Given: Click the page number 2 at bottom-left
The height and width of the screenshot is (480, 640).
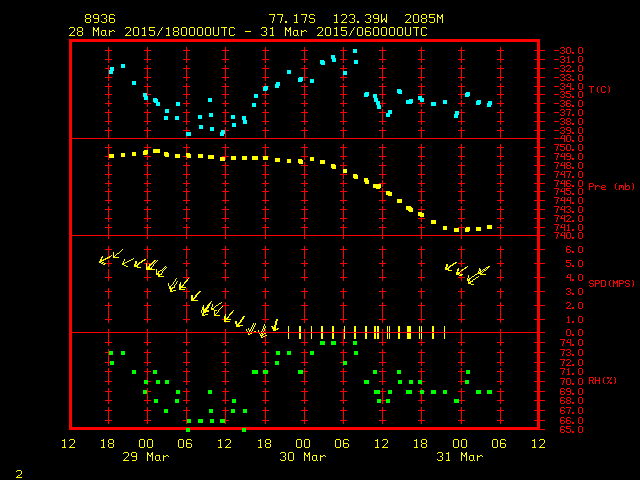Looking at the screenshot, I should tap(19, 474).
